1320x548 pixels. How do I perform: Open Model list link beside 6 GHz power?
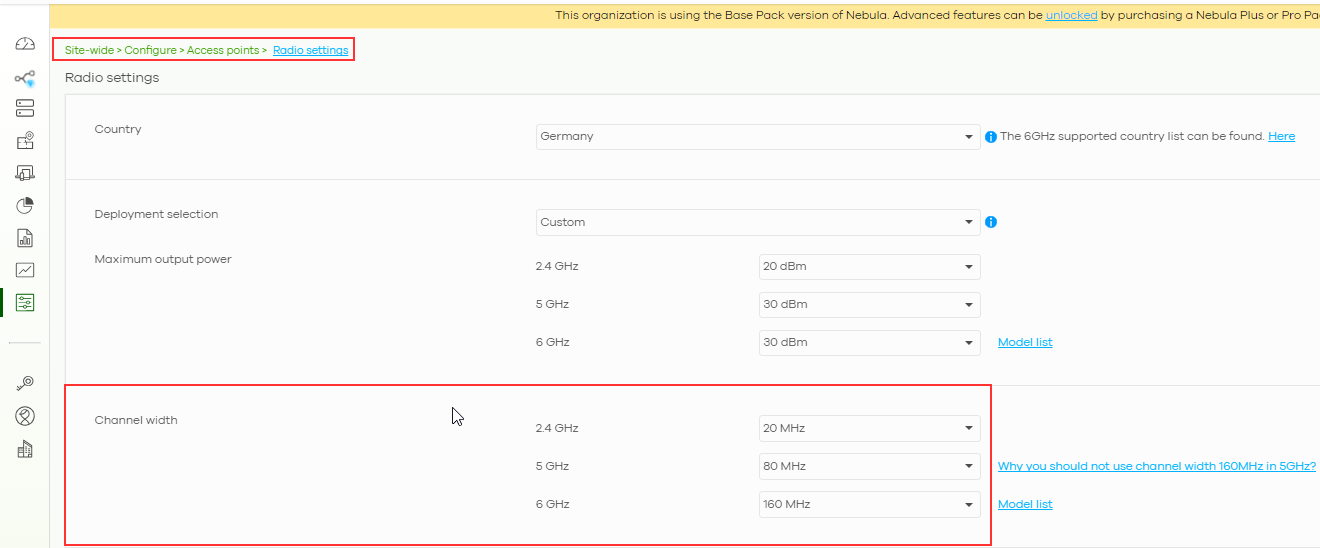coord(1024,342)
